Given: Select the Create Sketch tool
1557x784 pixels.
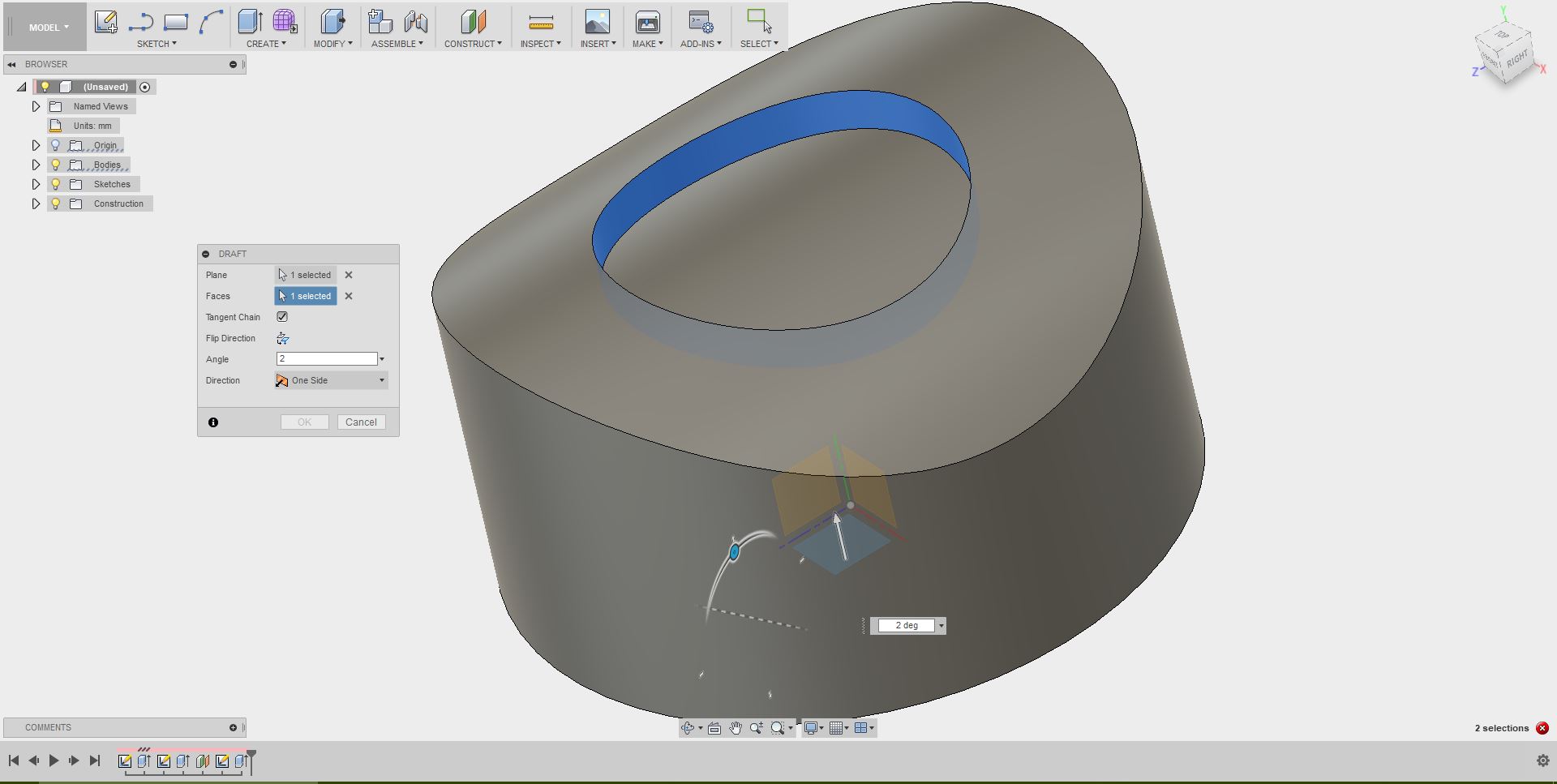Looking at the screenshot, I should pos(105,22).
